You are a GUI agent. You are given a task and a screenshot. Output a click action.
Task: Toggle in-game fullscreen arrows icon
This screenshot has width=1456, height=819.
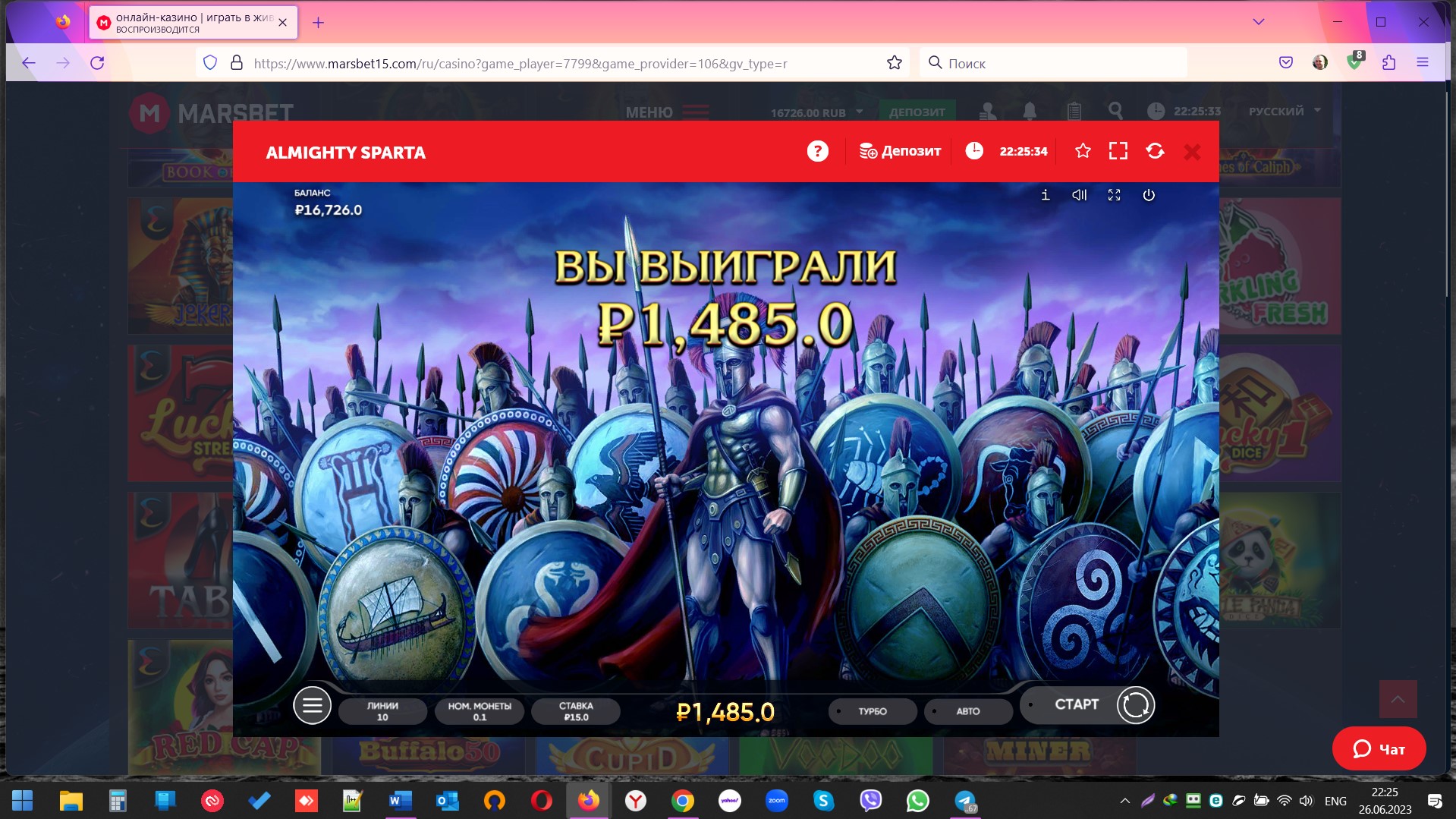tap(1114, 195)
